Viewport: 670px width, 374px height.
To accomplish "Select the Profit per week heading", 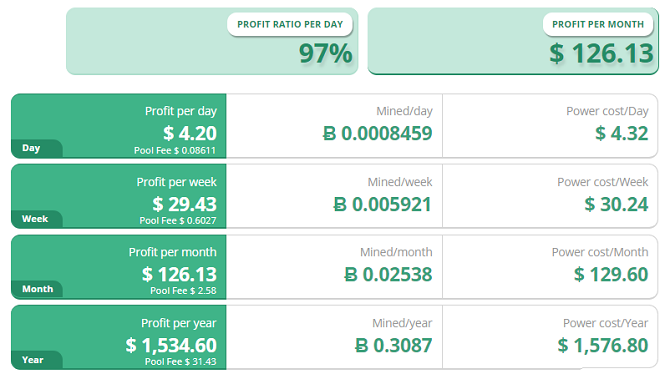I will click(x=176, y=182).
